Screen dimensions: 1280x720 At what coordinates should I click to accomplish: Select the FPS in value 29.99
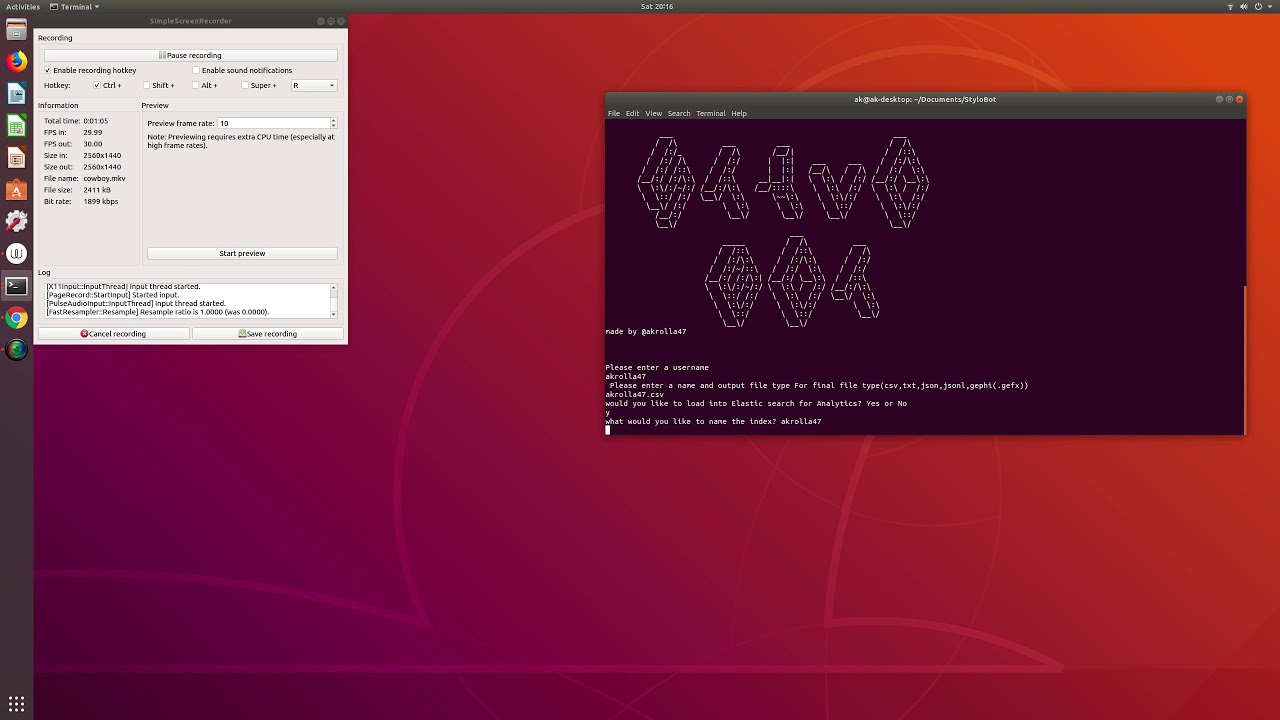[x=93, y=132]
